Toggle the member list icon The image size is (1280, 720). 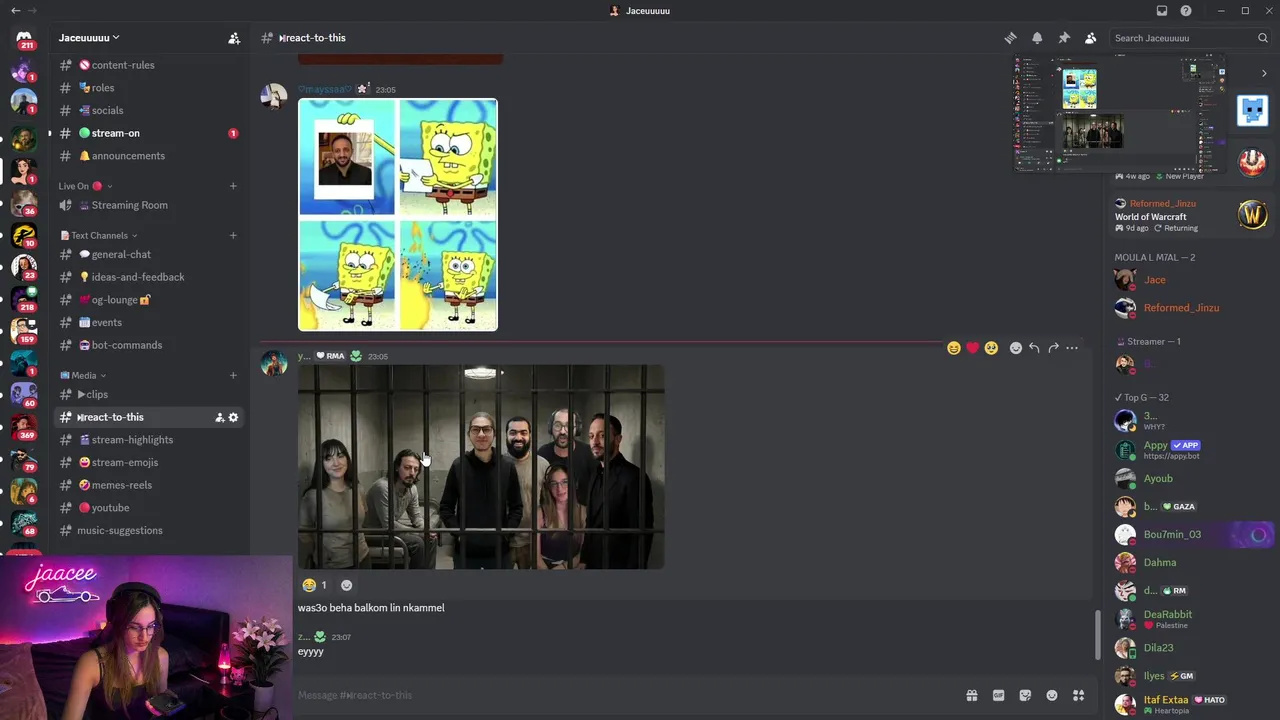coord(1090,38)
